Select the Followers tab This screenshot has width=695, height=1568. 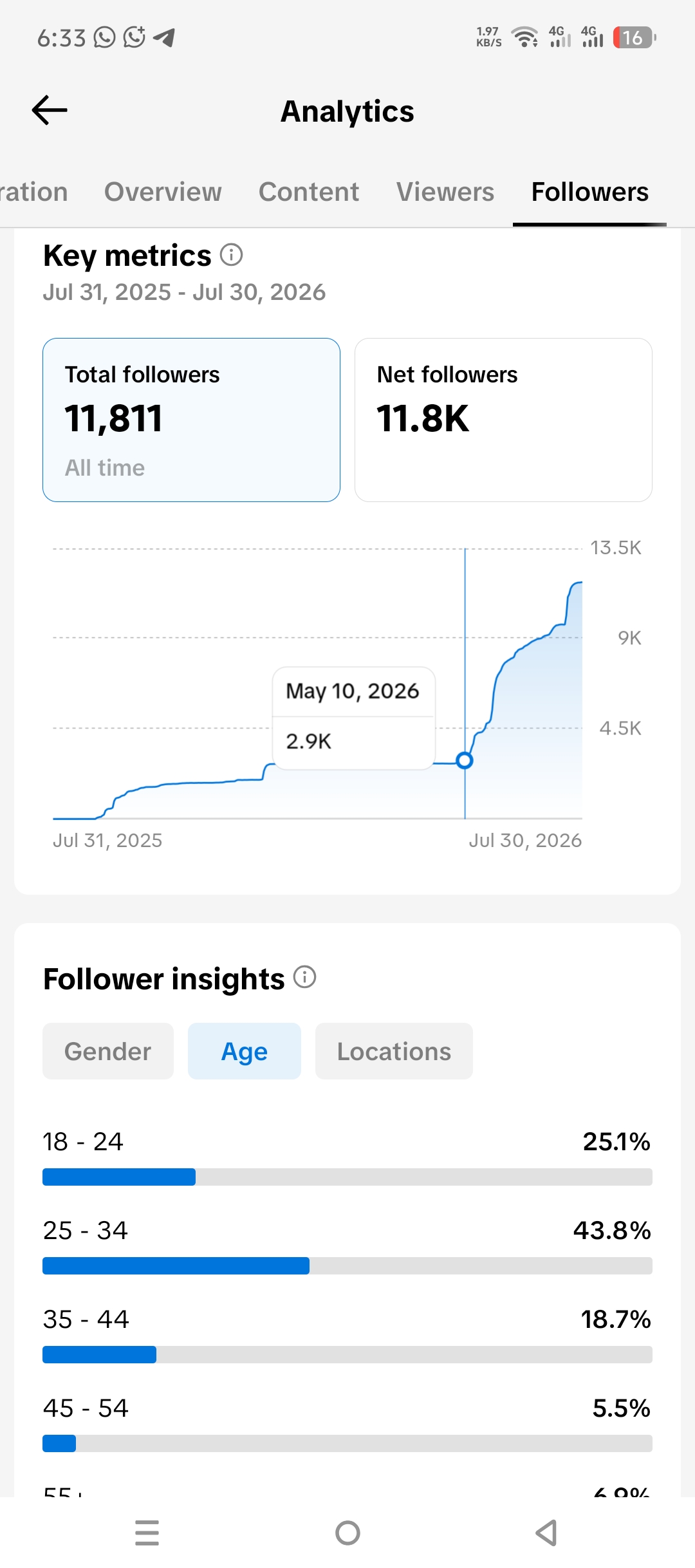[590, 192]
